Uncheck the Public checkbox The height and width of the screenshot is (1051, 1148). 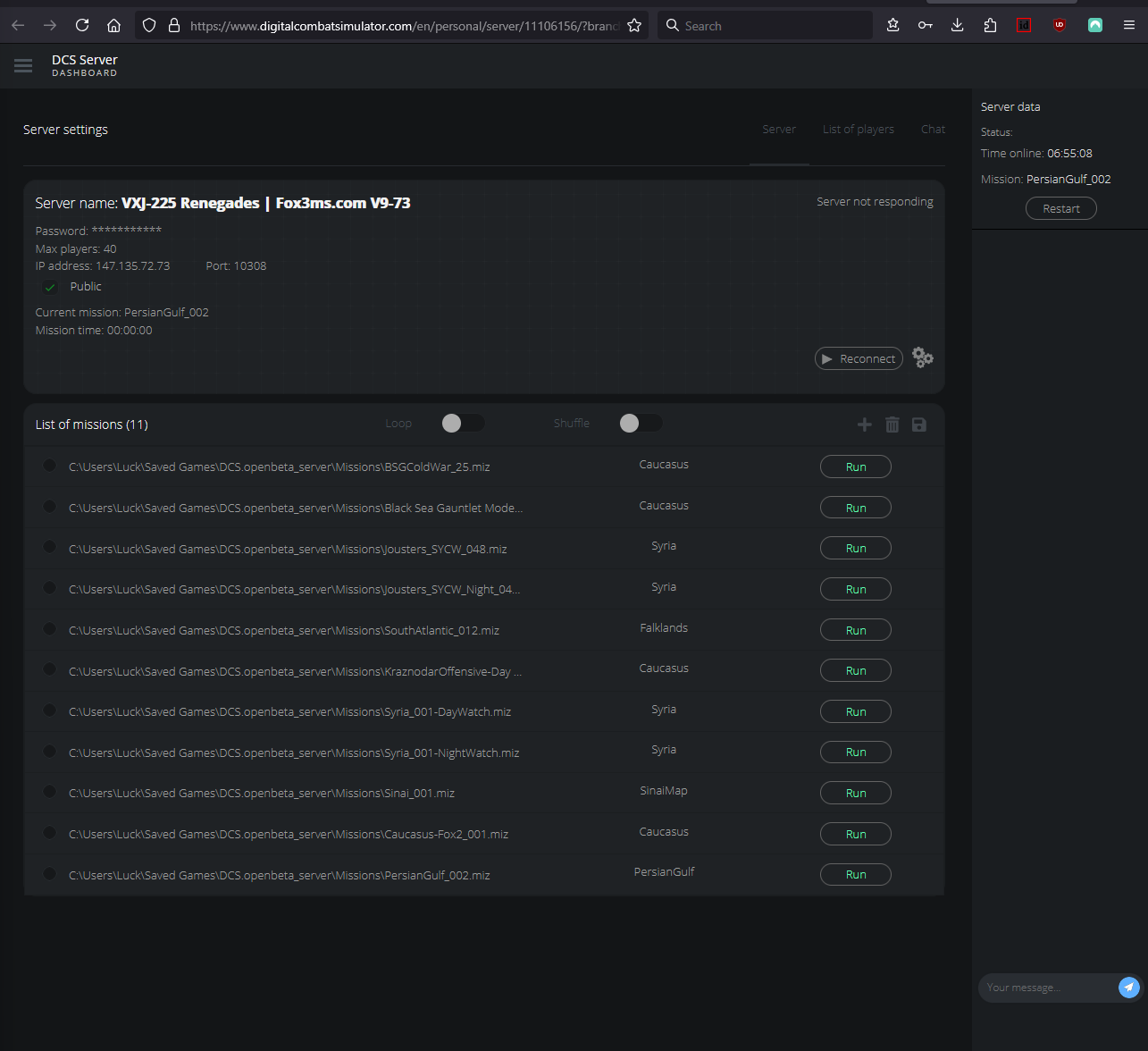pyautogui.click(x=50, y=287)
